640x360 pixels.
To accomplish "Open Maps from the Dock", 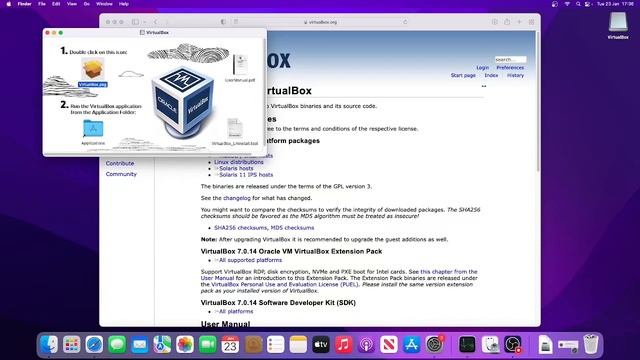I will (x=162, y=344).
